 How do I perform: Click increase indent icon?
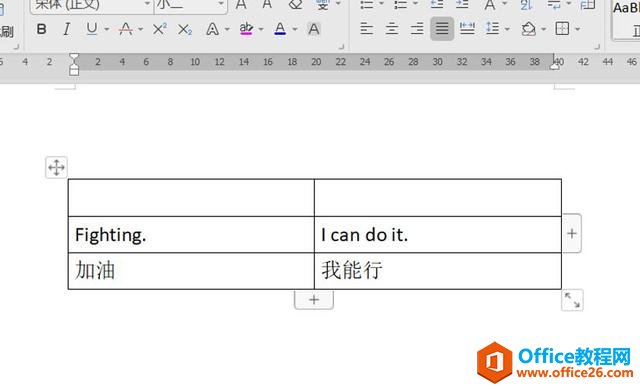(462, 5)
